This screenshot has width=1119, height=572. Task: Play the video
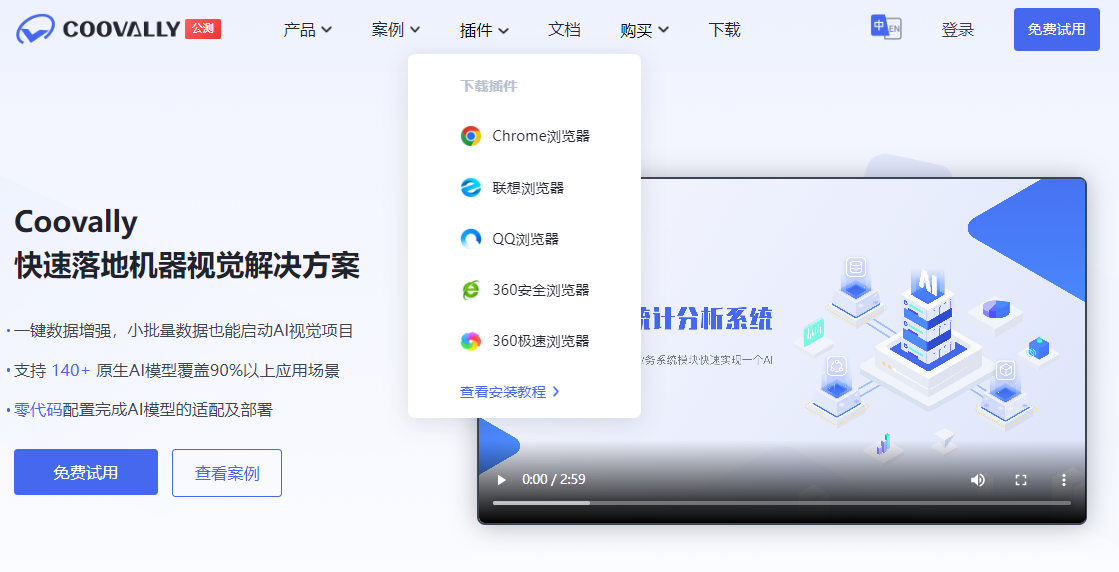[x=501, y=480]
